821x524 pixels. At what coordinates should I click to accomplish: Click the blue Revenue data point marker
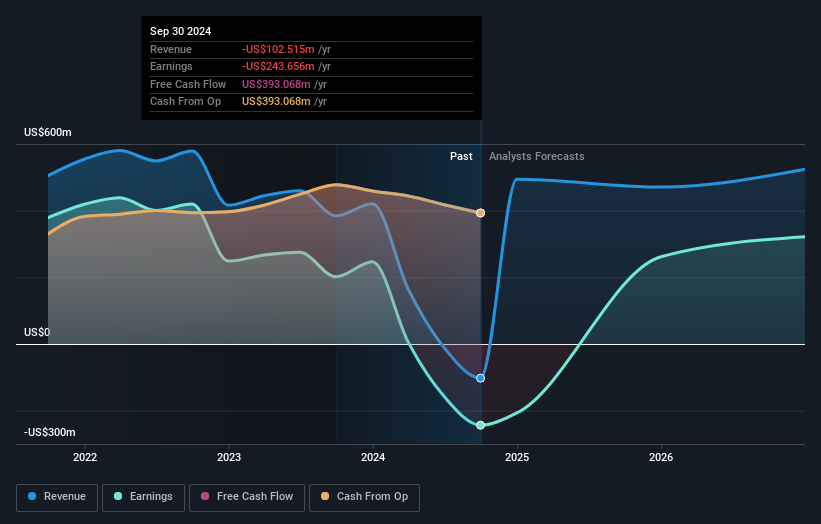pyautogui.click(x=480, y=378)
